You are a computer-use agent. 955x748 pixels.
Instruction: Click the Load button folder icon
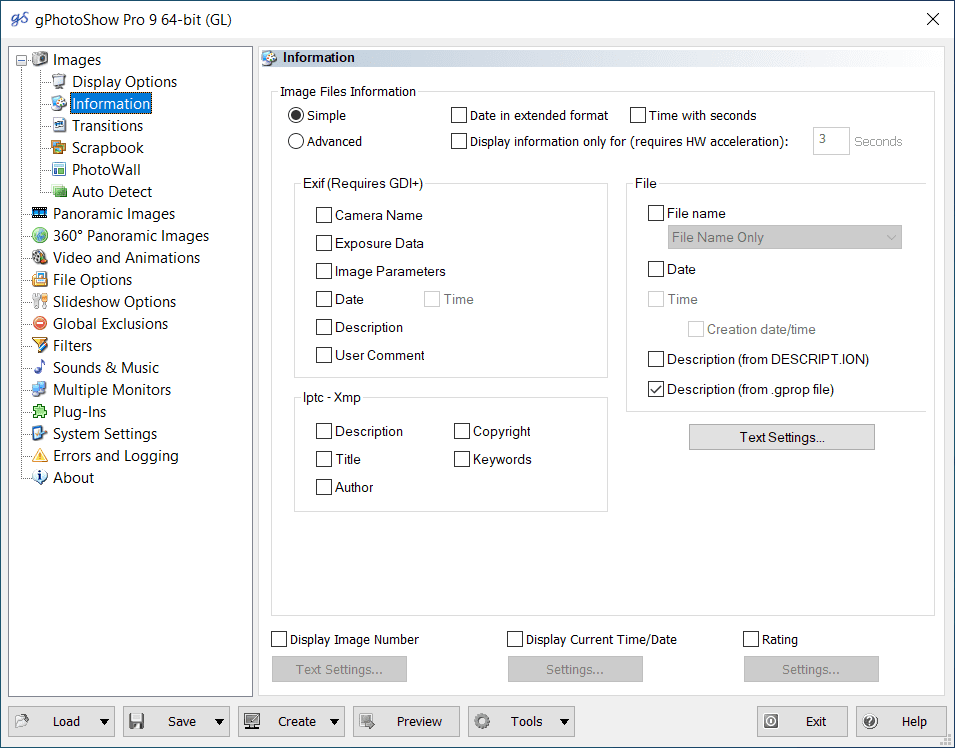click(x=22, y=721)
